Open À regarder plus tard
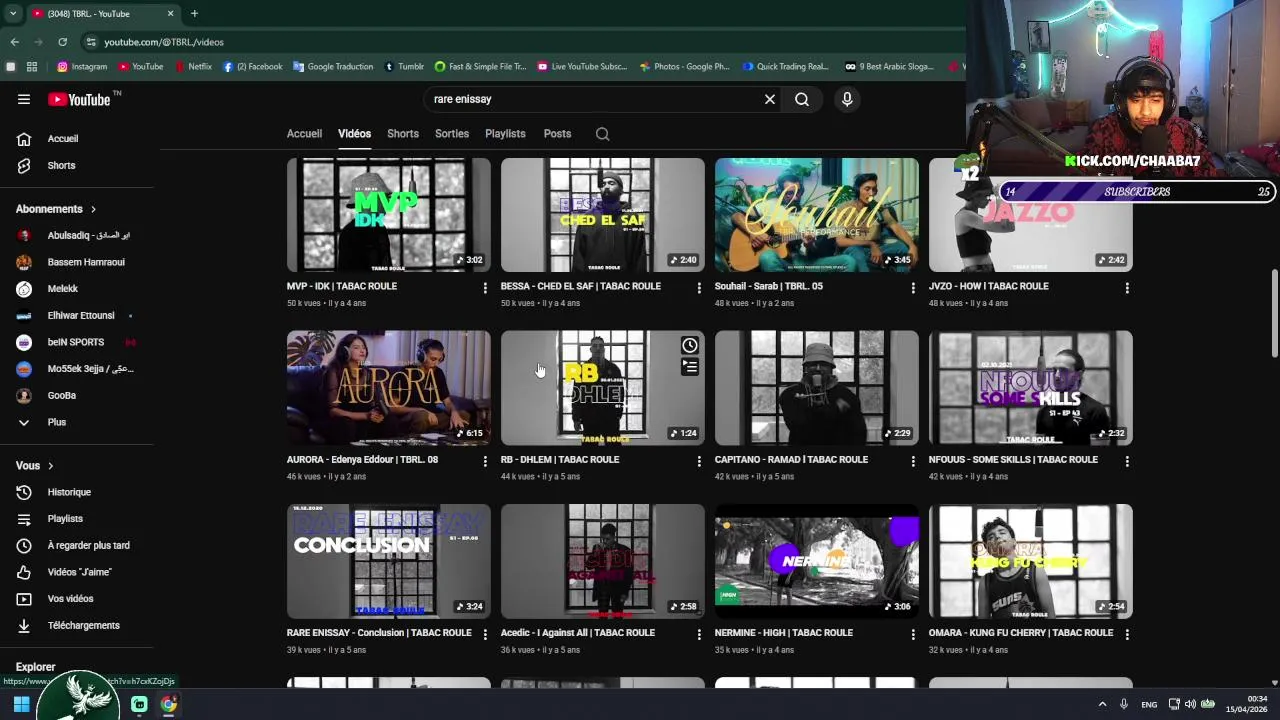This screenshot has width=1280, height=720. [77, 545]
